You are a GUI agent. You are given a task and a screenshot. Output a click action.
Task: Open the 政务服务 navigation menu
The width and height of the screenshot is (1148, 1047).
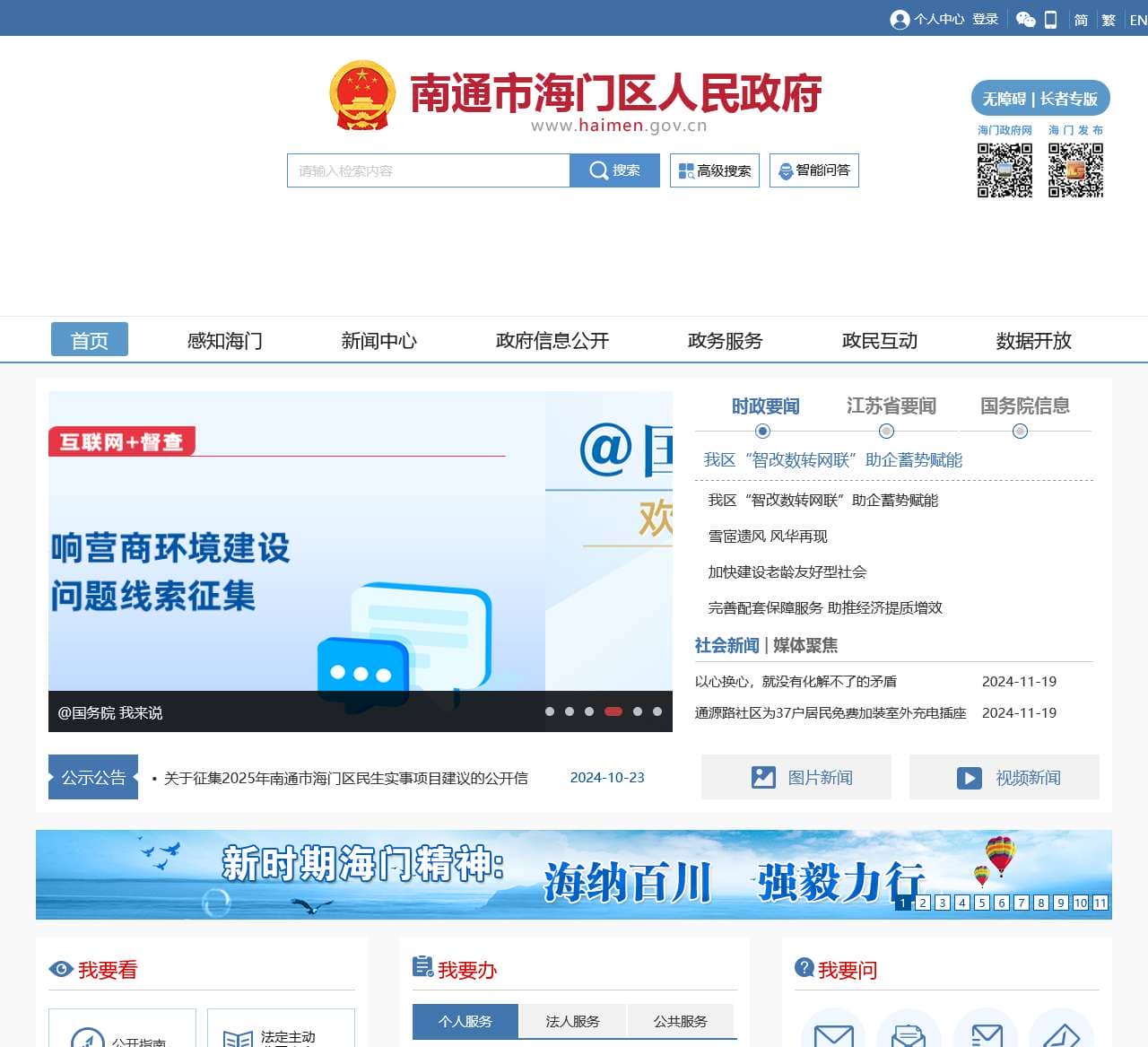tap(725, 341)
